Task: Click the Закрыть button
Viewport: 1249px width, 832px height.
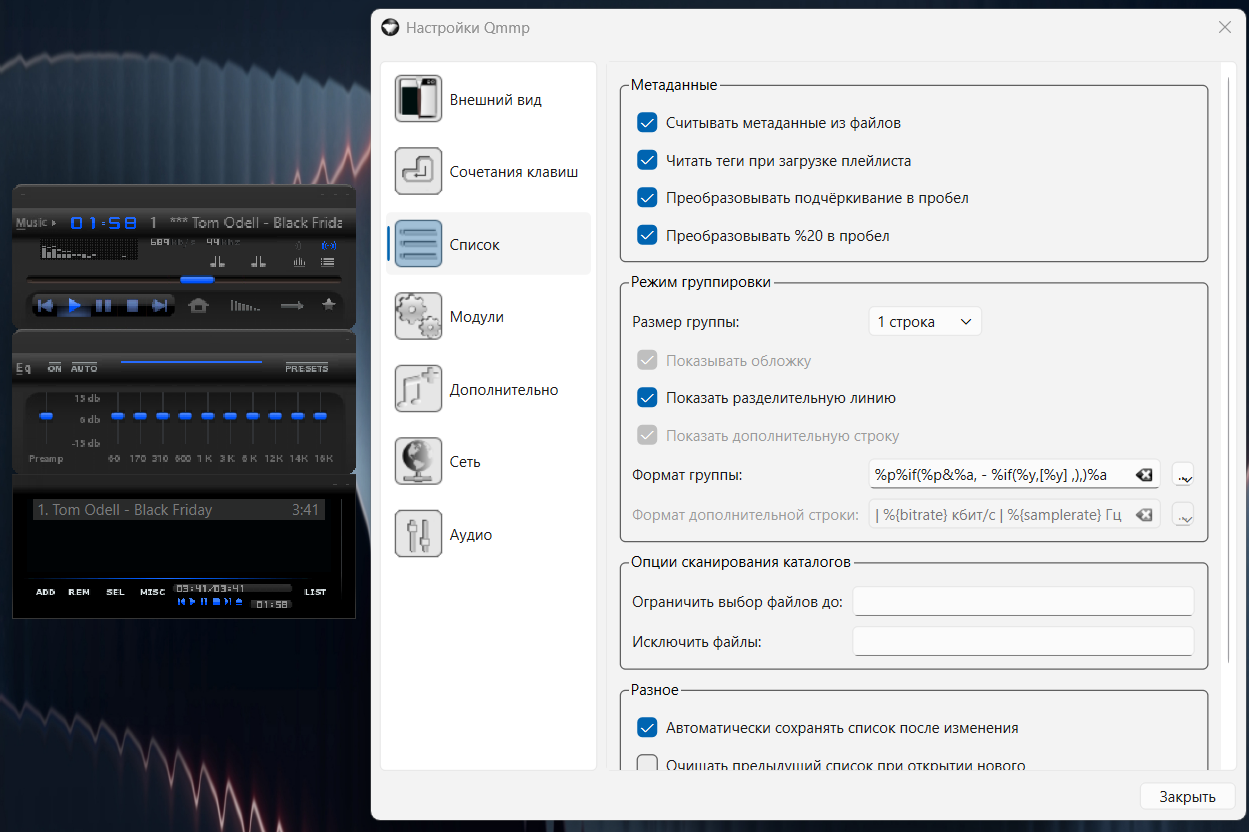Action: [1187, 797]
